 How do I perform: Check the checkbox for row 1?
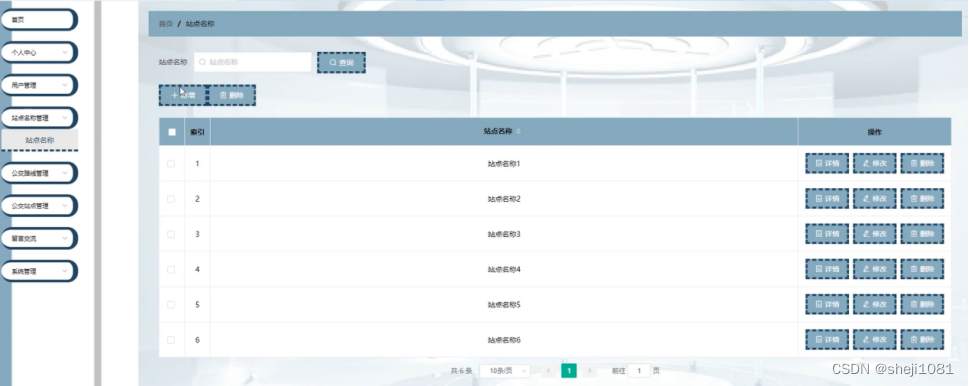pos(171,164)
